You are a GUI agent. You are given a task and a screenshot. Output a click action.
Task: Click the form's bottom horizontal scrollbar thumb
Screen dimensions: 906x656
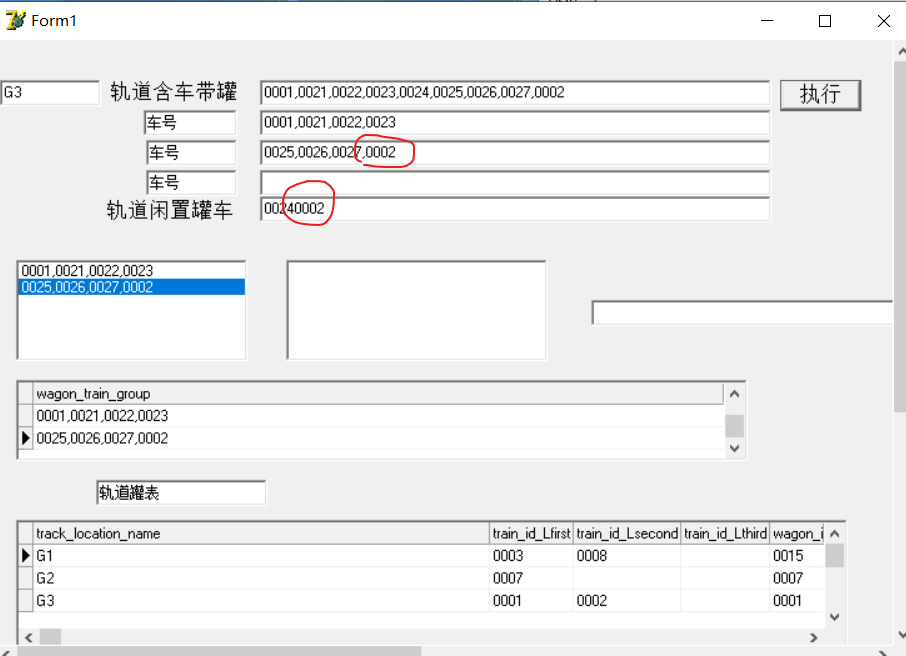pyautogui.click(x=219, y=651)
